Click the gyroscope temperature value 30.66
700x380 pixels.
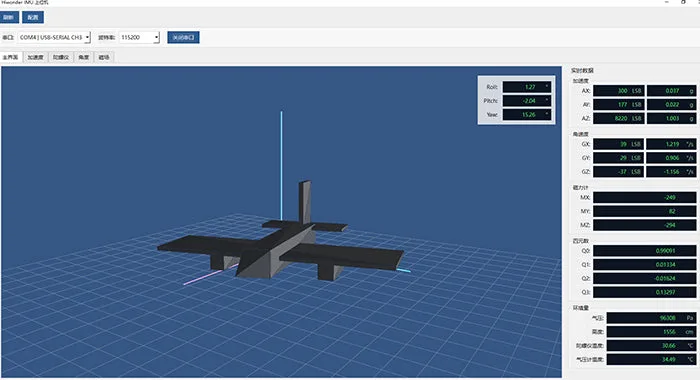tap(651, 346)
